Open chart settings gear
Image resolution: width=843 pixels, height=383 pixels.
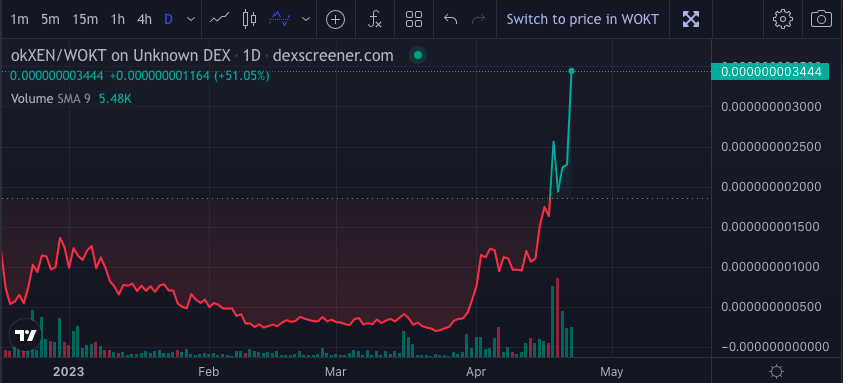[x=783, y=20]
